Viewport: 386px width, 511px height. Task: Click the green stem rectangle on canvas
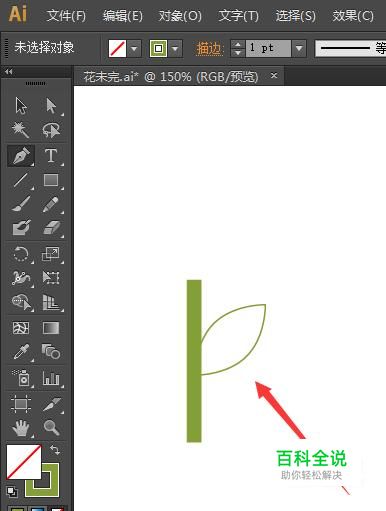tap(194, 361)
